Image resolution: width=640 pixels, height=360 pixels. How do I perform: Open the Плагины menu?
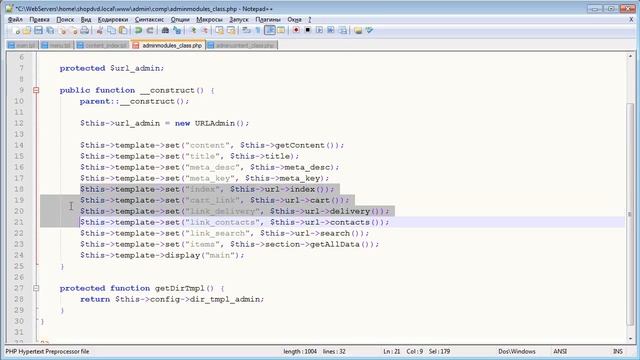268,20
